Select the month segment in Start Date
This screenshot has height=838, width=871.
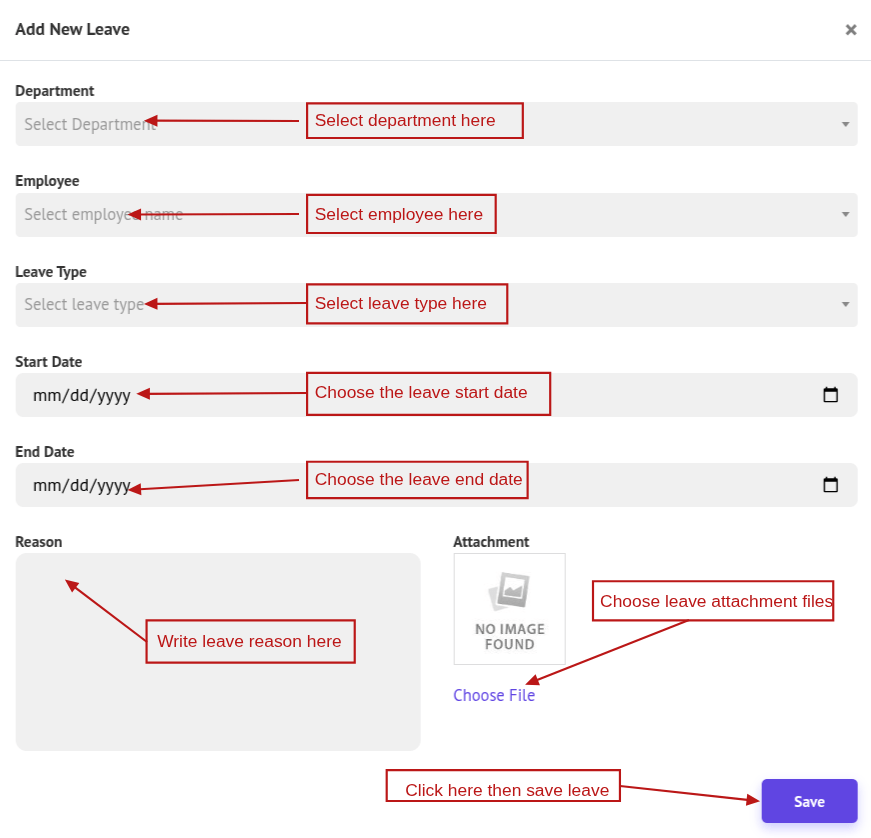(46, 396)
